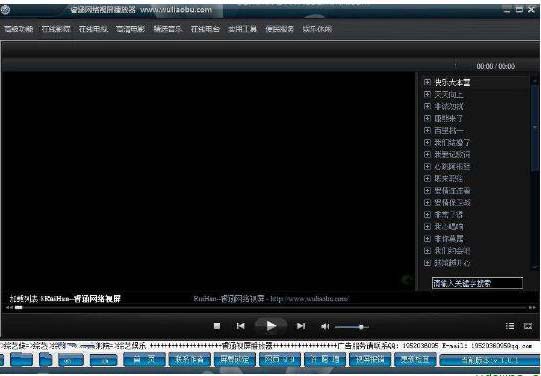Expand the 快乐大本营 list node
This screenshot has height=376, width=541.
coord(427,82)
